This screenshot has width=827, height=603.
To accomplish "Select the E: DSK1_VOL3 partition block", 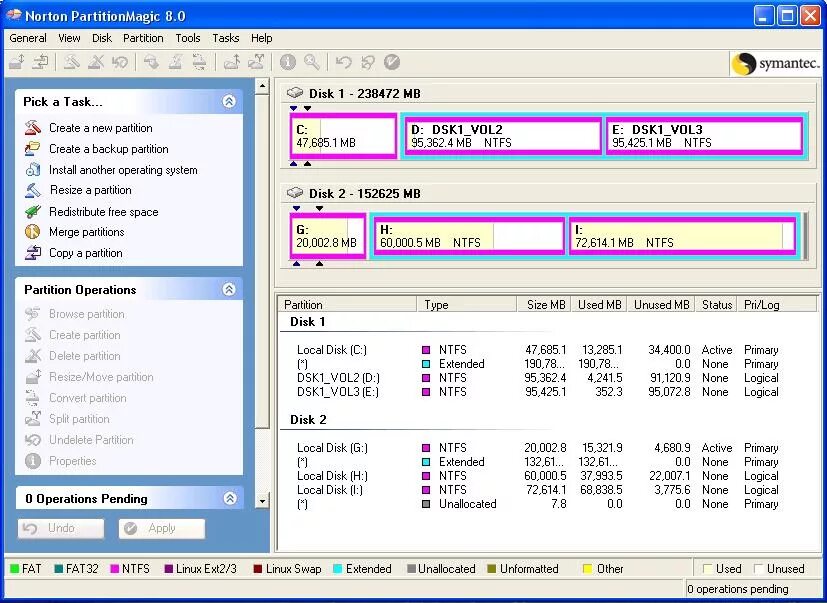I will tap(704, 136).
